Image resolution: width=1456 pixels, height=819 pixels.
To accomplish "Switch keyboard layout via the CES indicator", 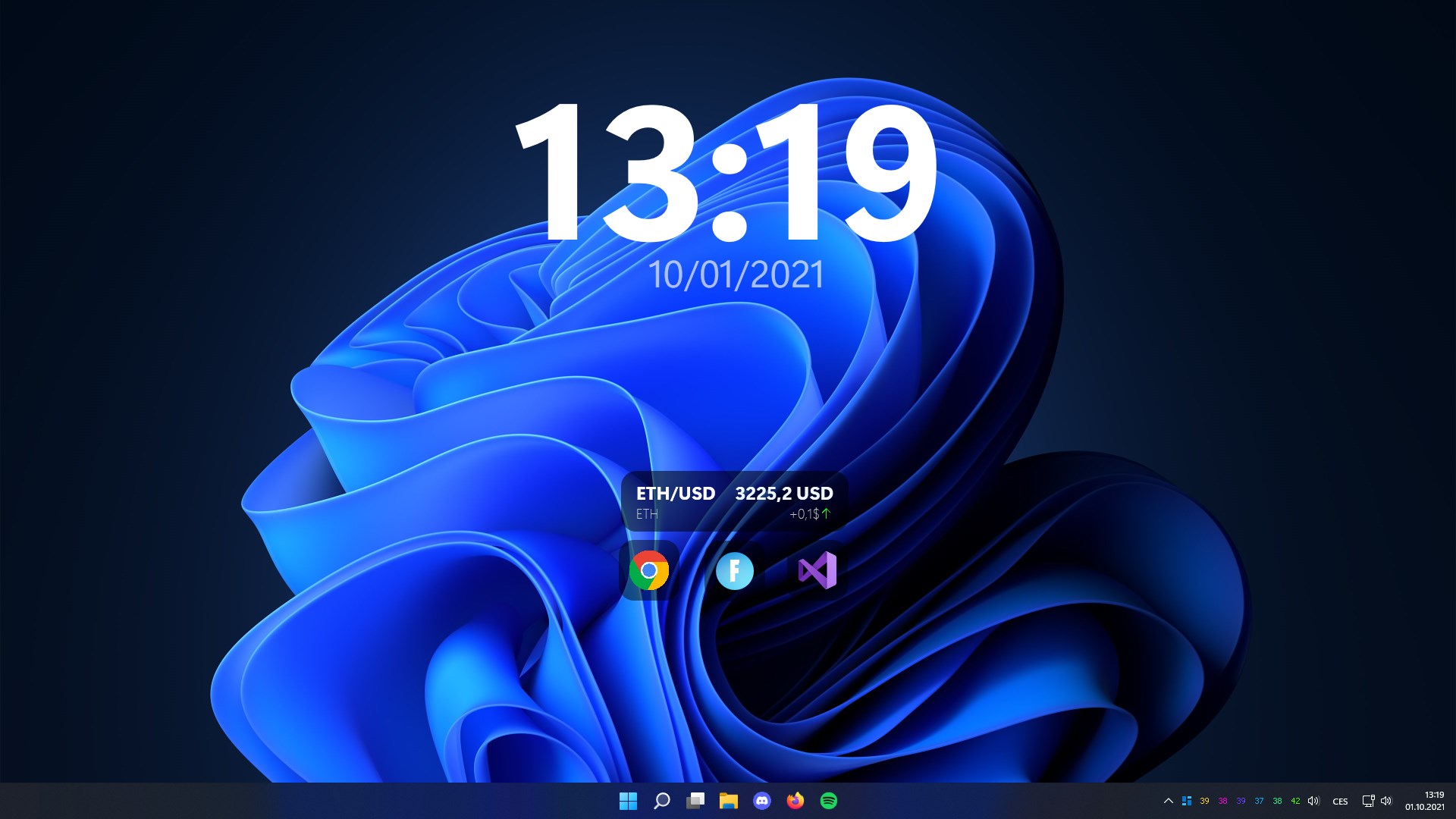I will (x=1340, y=802).
